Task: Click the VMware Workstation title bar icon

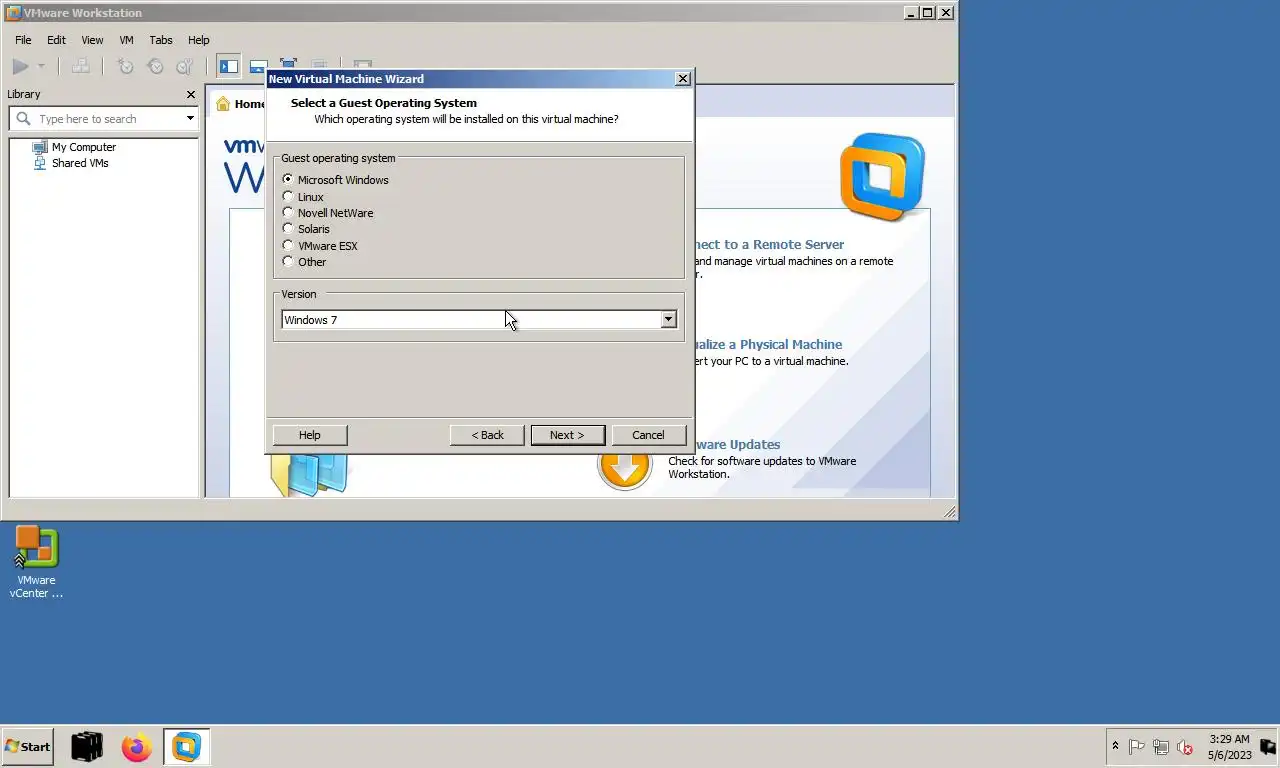Action: pyautogui.click(x=13, y=13)
